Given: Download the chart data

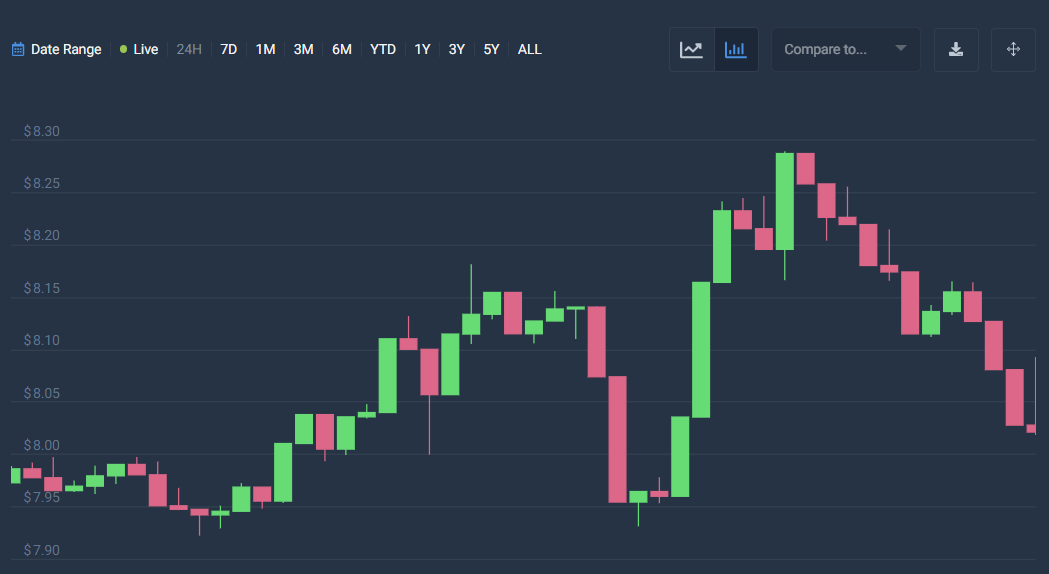Looking at the screenshot, I should click(x=956, y=49).
